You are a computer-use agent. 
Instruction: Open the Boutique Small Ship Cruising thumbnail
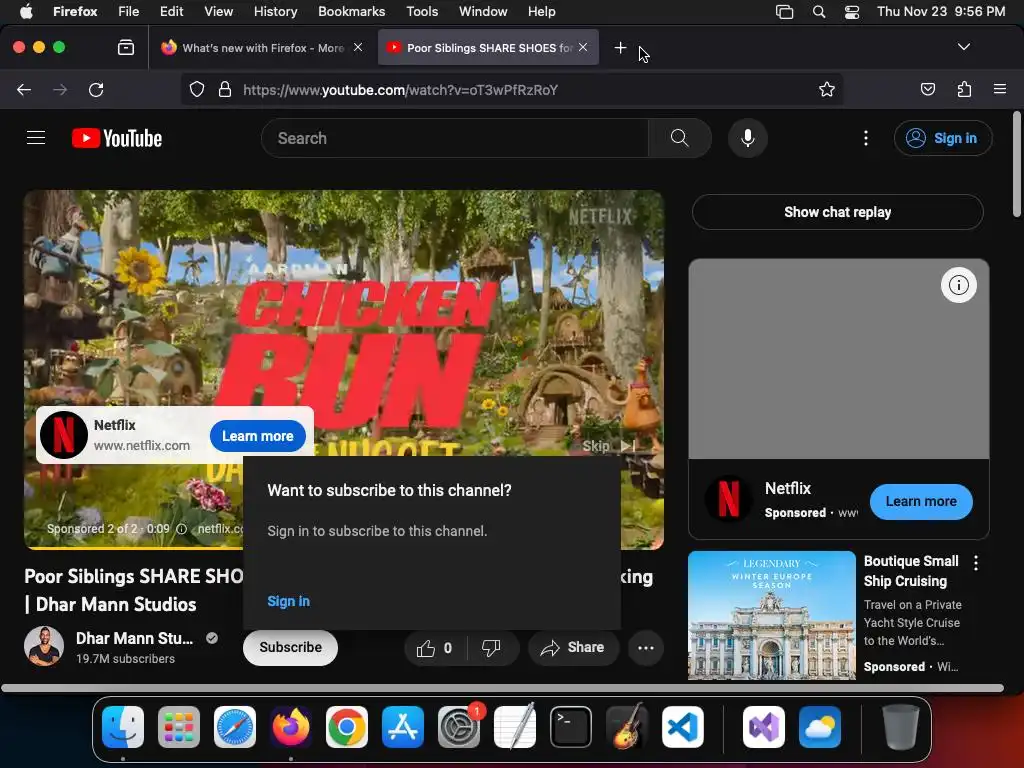(x=771, y=616)
